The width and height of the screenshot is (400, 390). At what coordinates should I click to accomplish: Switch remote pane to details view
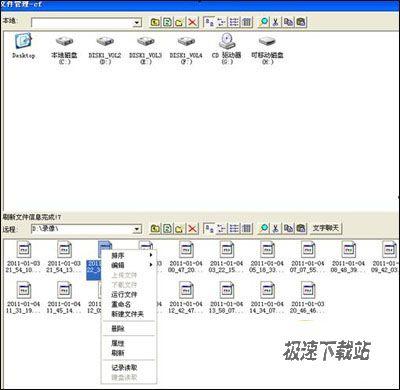pyautogui.click(x=246, y=229)
